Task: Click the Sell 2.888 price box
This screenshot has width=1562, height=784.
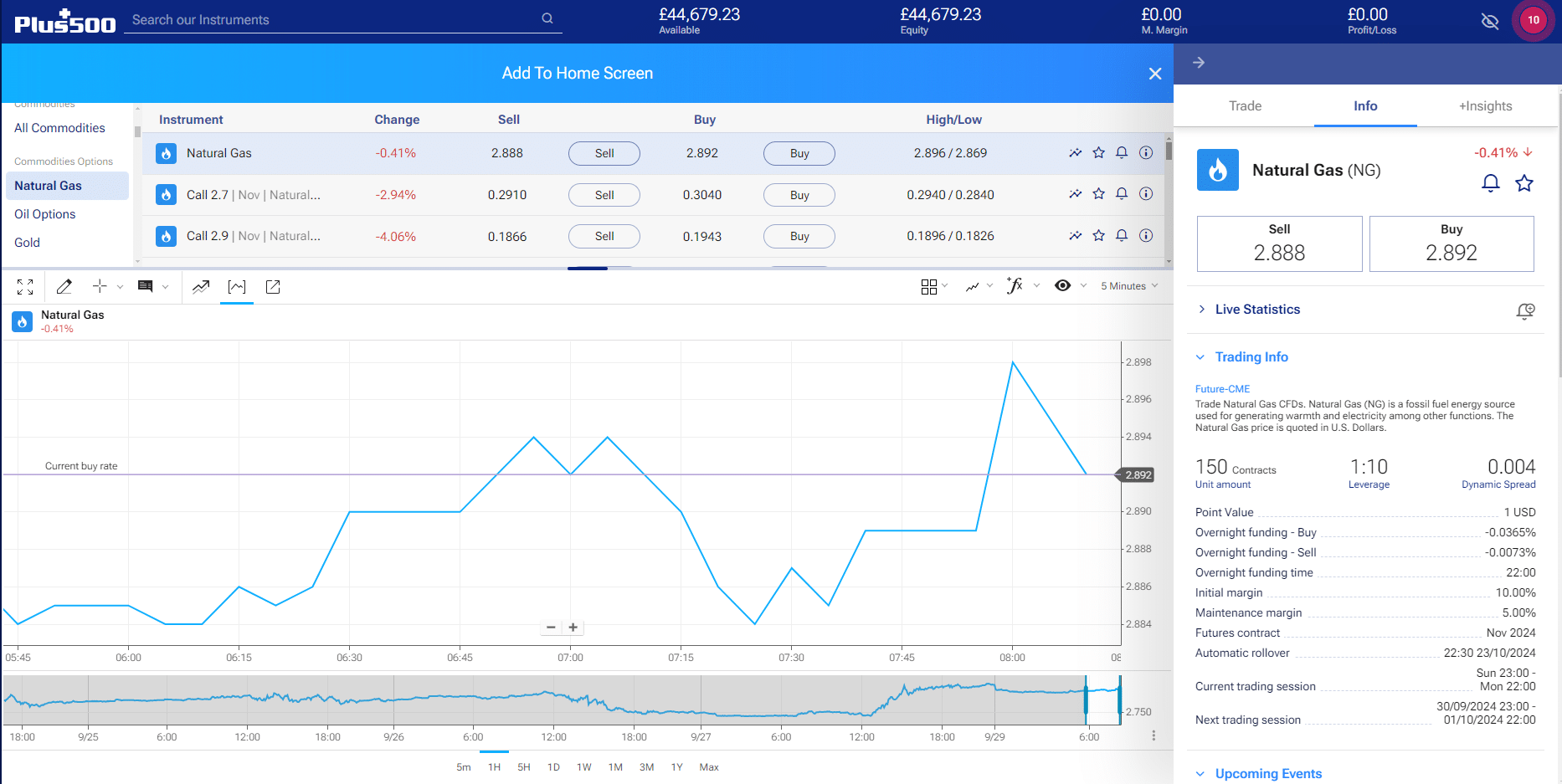Action: coord(1279,243)
